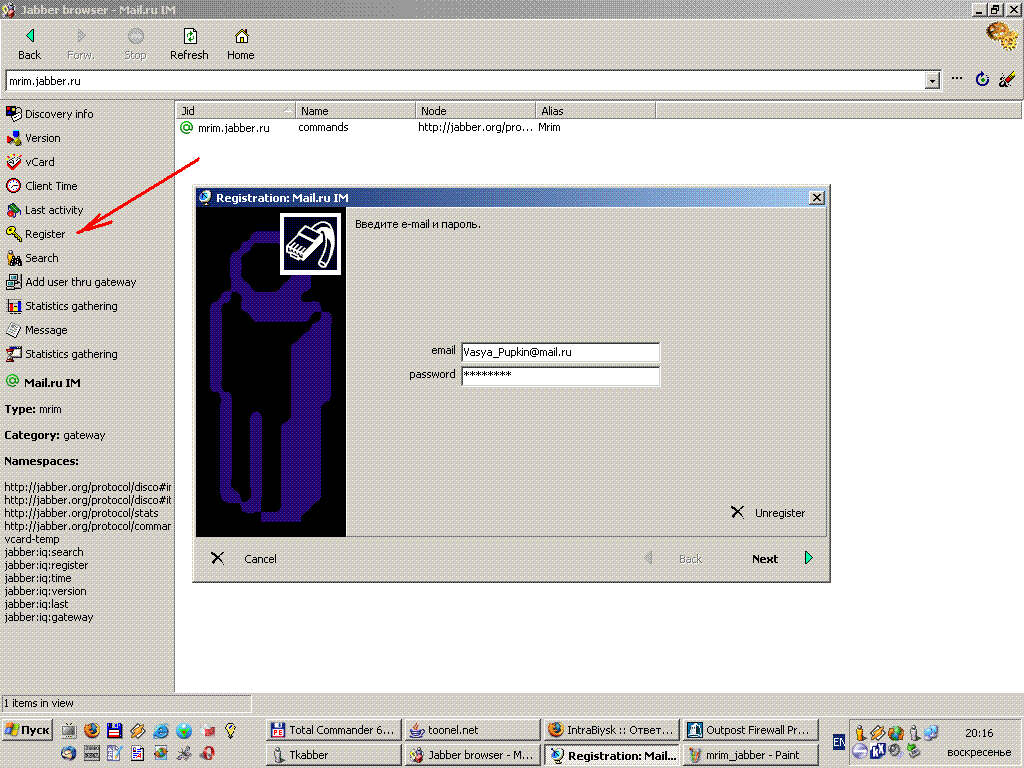Switch to Tkabber in taskbar
This screenshot has width=1024, height=768.
coord(333,755)
